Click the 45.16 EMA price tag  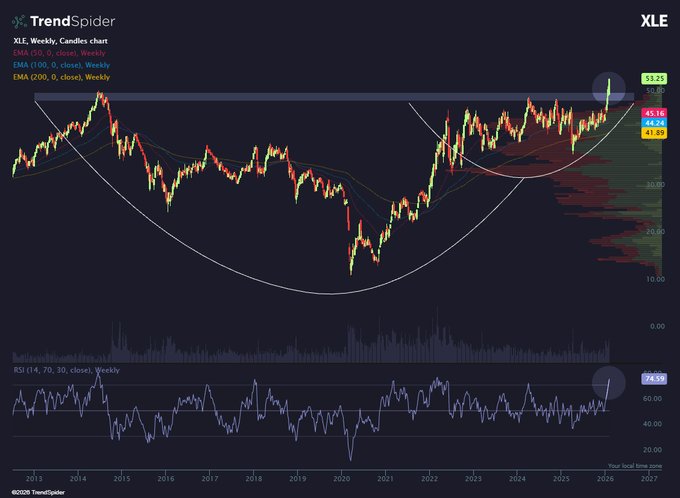pos(654,113)
